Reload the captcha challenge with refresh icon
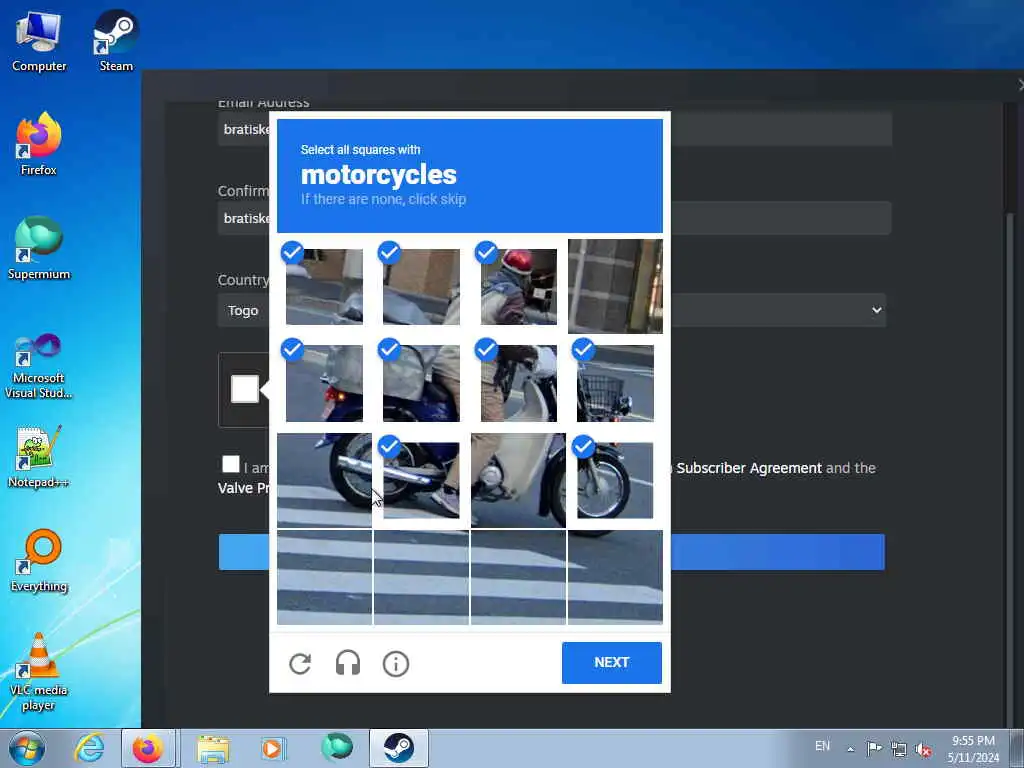This screenshot has height=768, width=1024. pyautogui.click(x=300, y=664)
